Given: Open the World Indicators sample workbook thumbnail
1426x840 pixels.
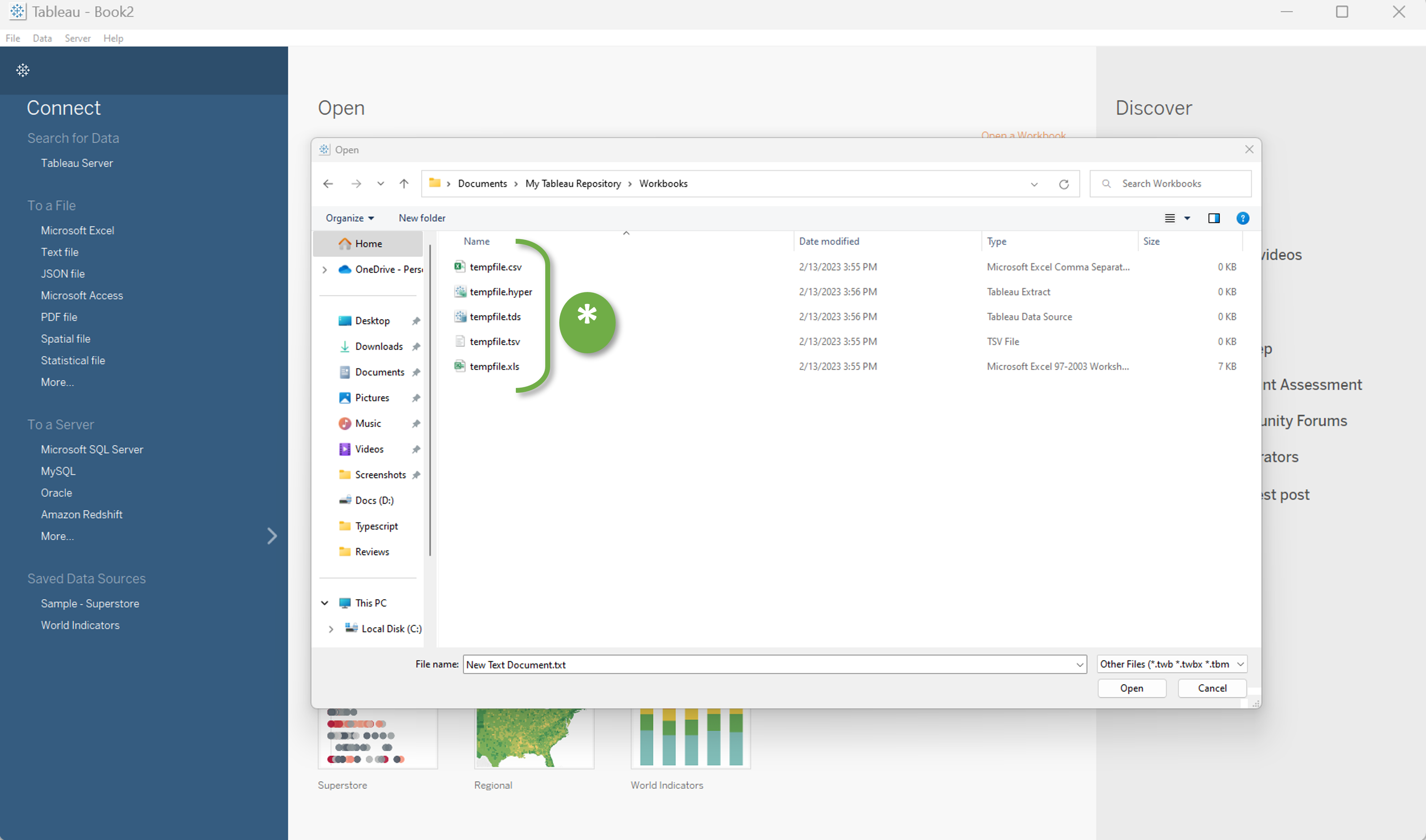Looking at the screenshot, I should point(691,738).
